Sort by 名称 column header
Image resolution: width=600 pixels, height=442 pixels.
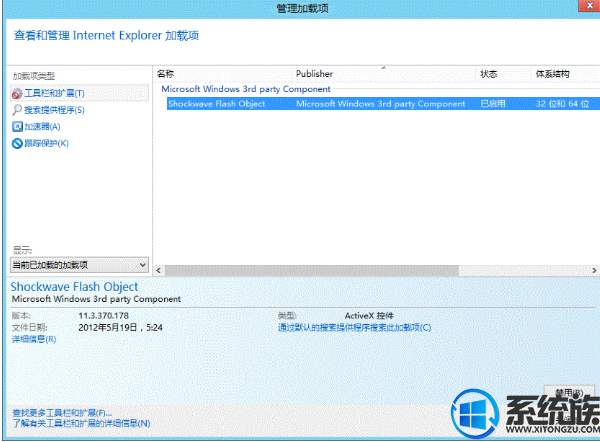(165, 74)
